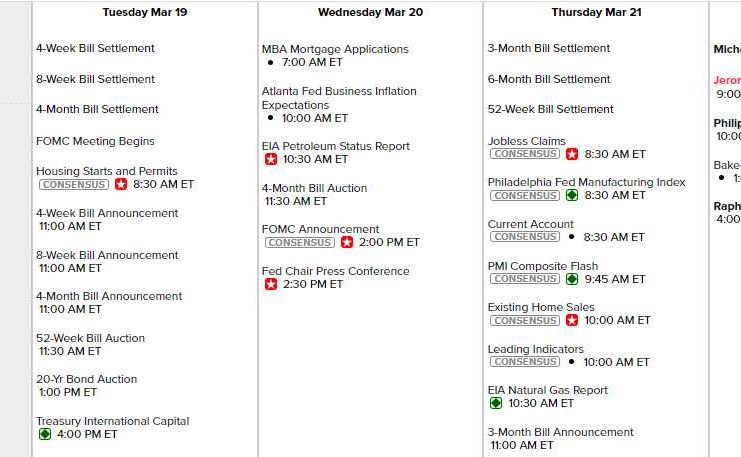This screenshot has width=741, height=457.
Task: Open MBA Mortgage Applications event
Action: (x=335, y=49)
